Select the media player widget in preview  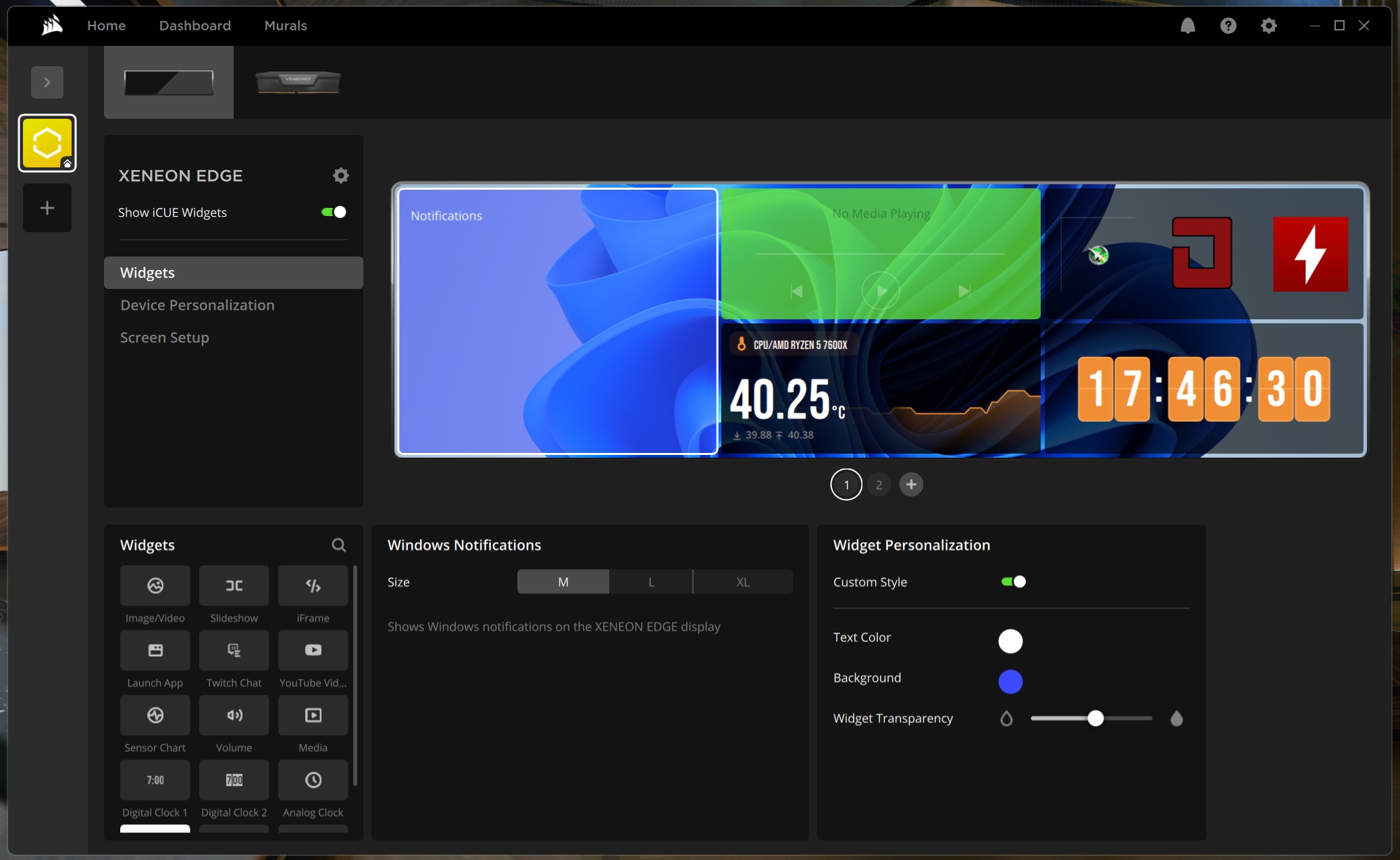pyautogui.click(x=881, y=254)
